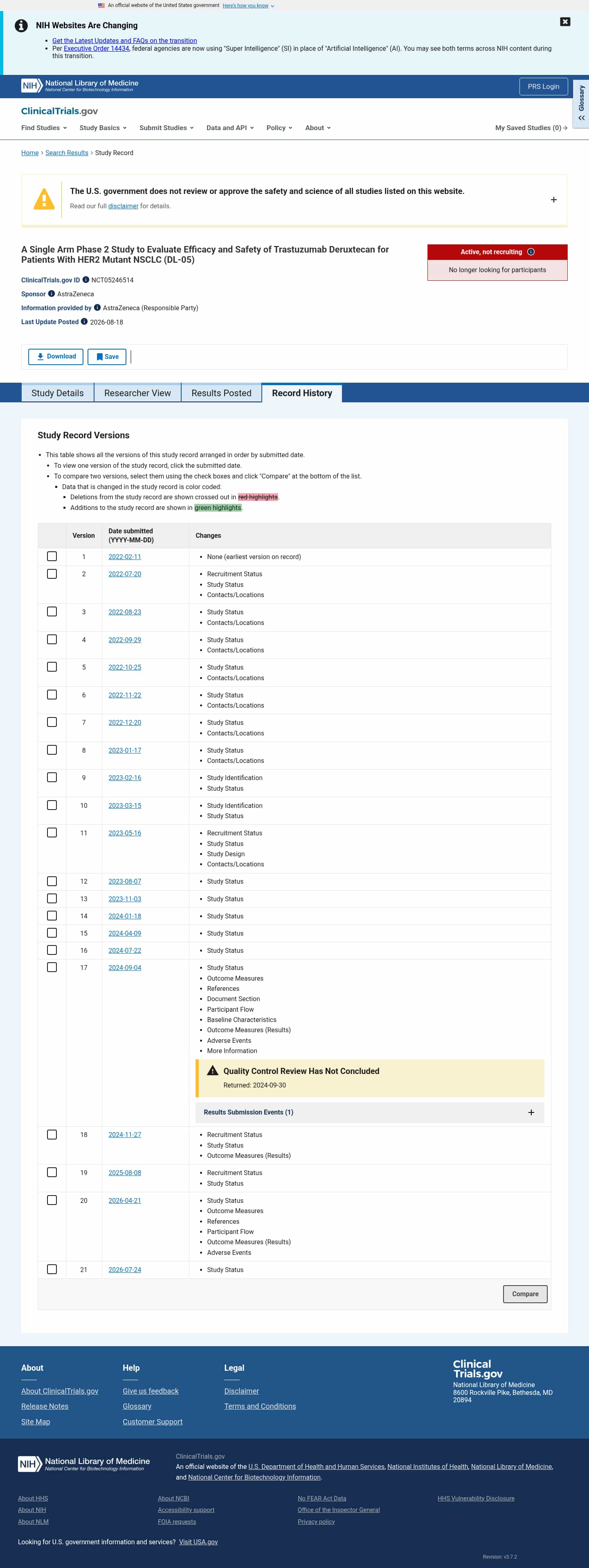Click the yellow warning triangle icon in disclaimer
Screen dimensions: 589x1568
pos(44,199)
